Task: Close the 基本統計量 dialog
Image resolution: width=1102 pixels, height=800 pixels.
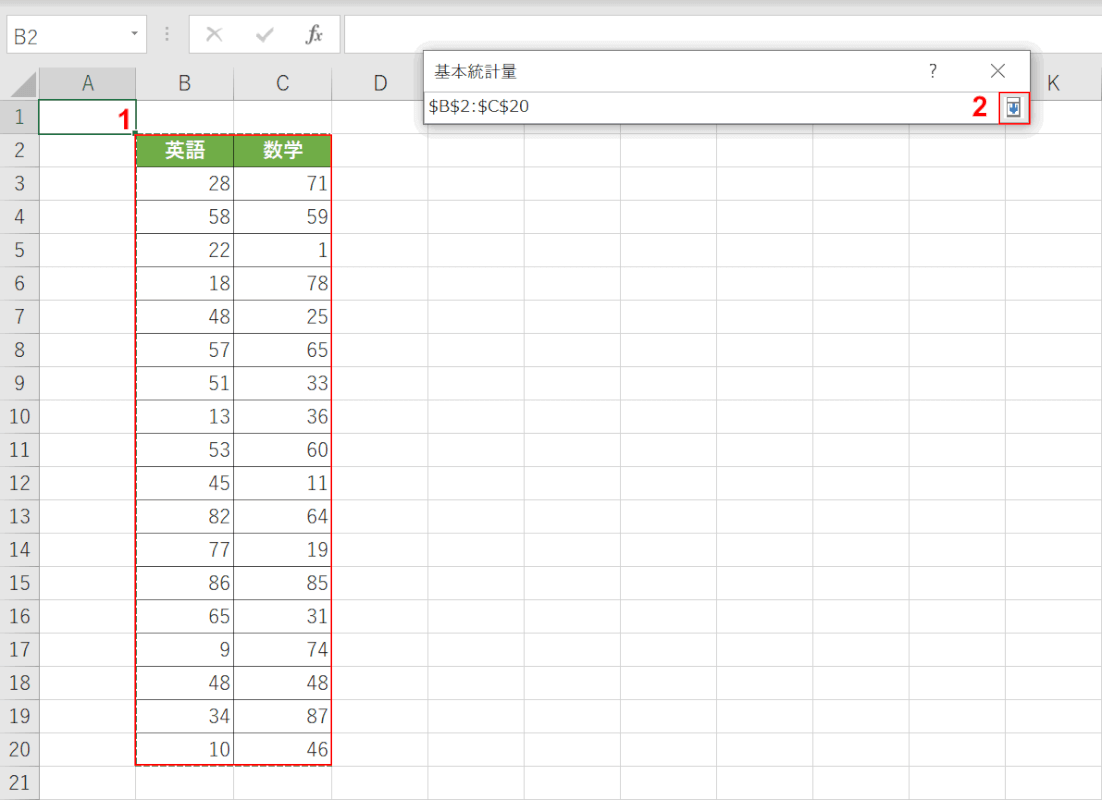Action: (x=997, y=71)
